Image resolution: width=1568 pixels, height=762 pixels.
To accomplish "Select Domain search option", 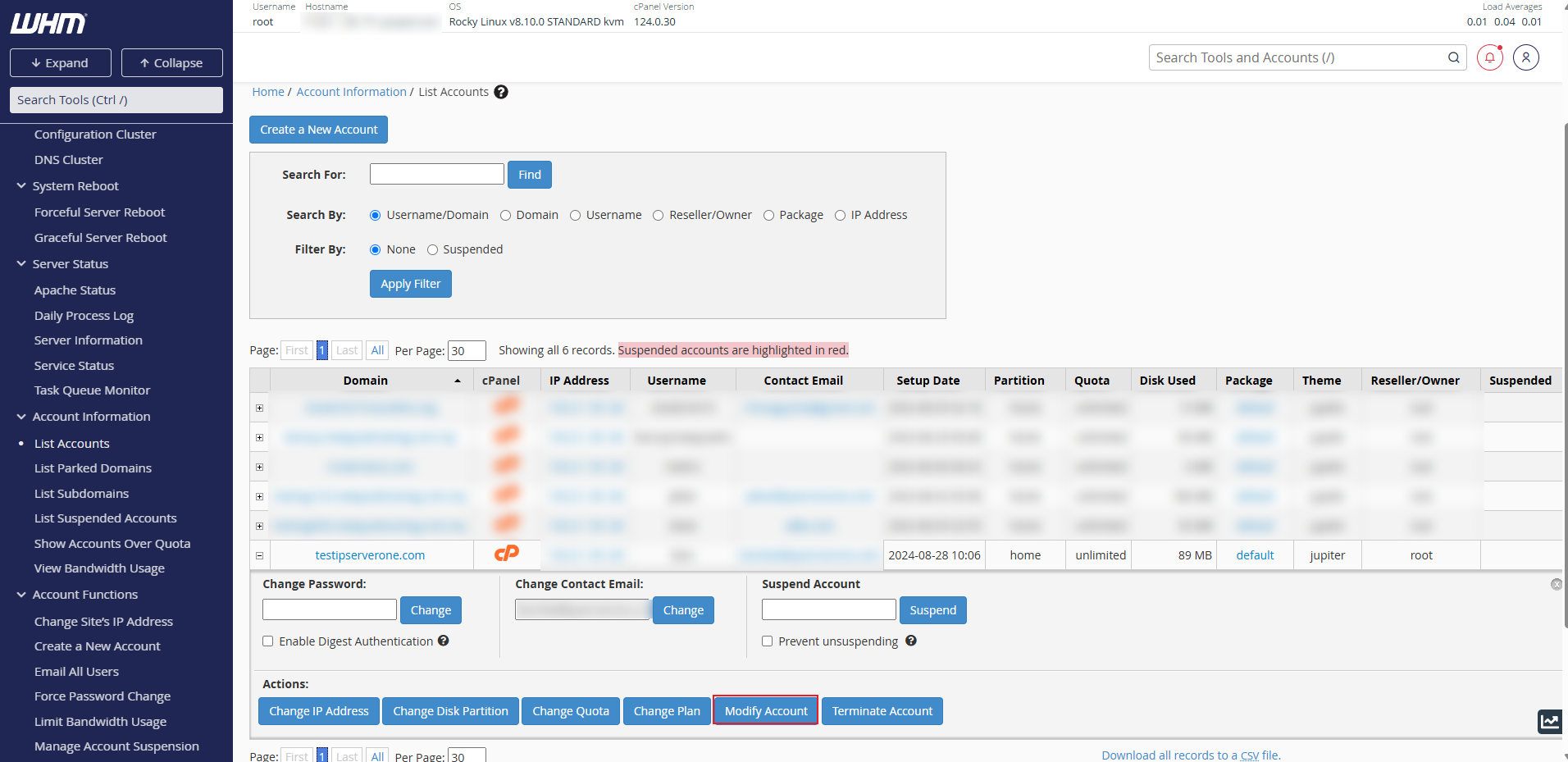I will pos(505,215).
